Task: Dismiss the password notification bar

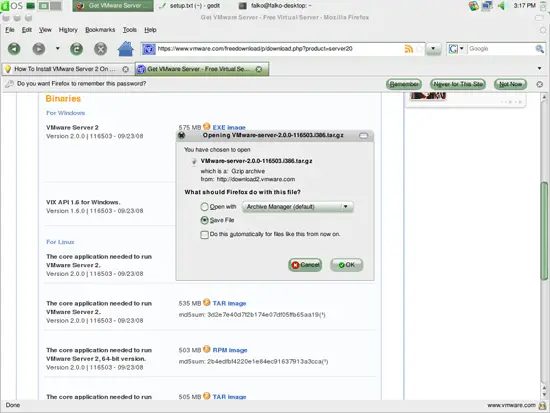Action: (x=539, y=84)
